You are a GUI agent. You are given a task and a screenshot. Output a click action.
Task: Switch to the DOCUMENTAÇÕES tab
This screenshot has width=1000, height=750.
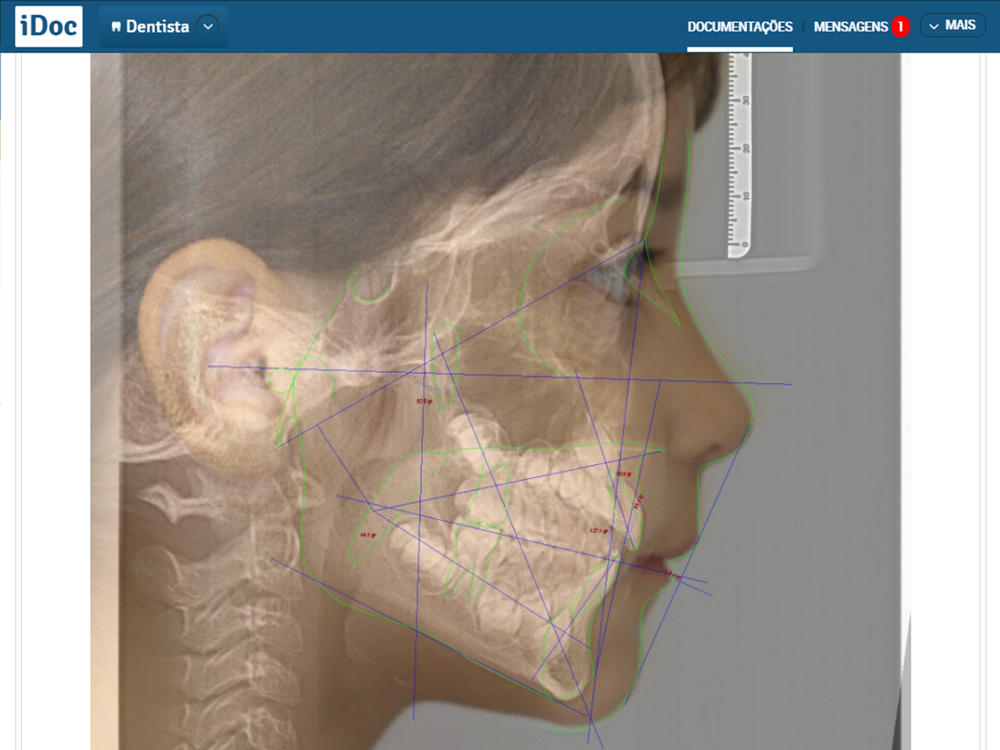[740, 27]
